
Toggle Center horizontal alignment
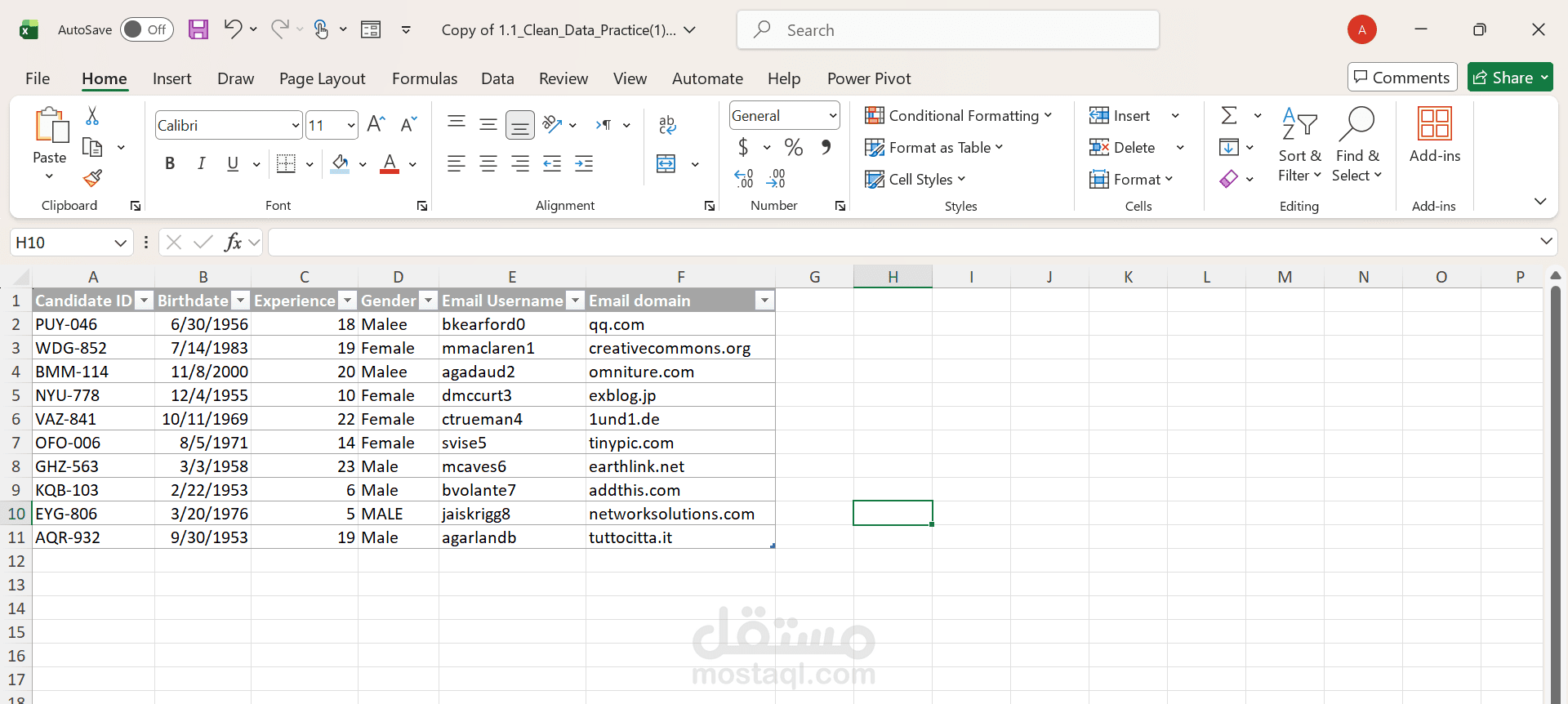click(x=488, y=164)
